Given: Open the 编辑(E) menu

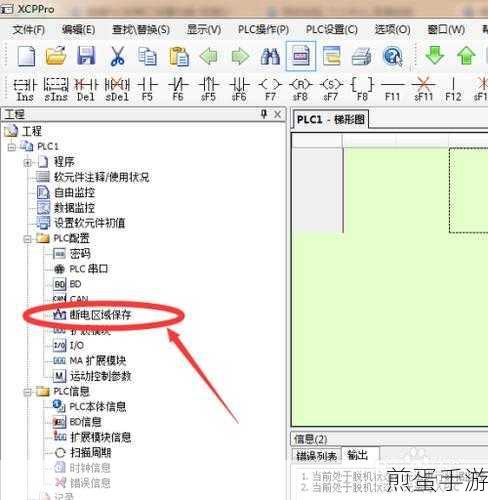Looking at the screenshot, I should tap(78, 30).
